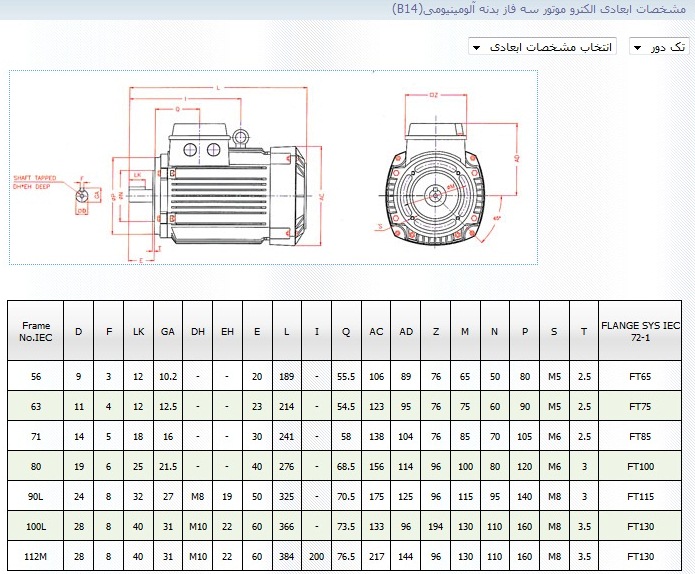695x574 pixels.
Task: Click Q value '73.5'
Action: [346, 527]
